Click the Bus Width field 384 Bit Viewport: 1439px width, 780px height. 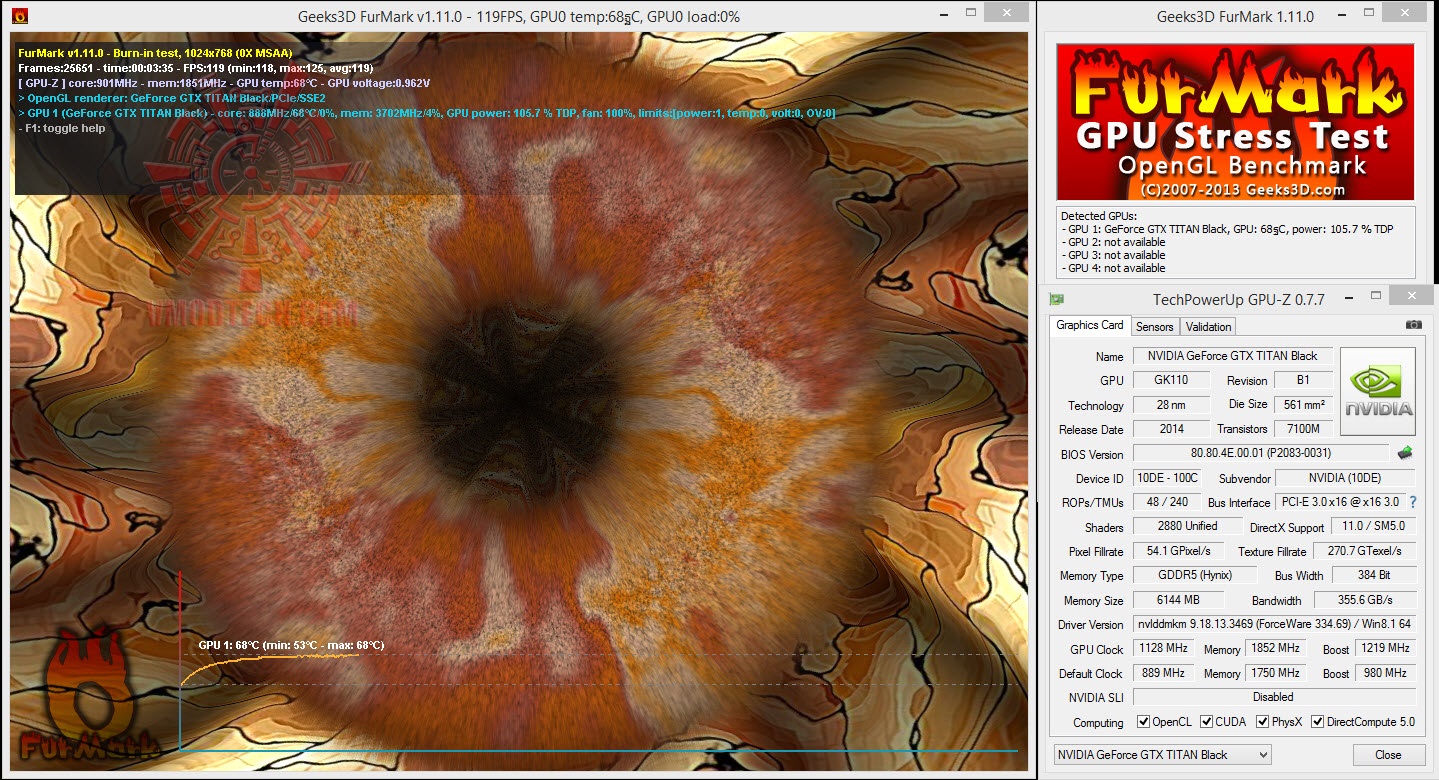click(1374, 575)
